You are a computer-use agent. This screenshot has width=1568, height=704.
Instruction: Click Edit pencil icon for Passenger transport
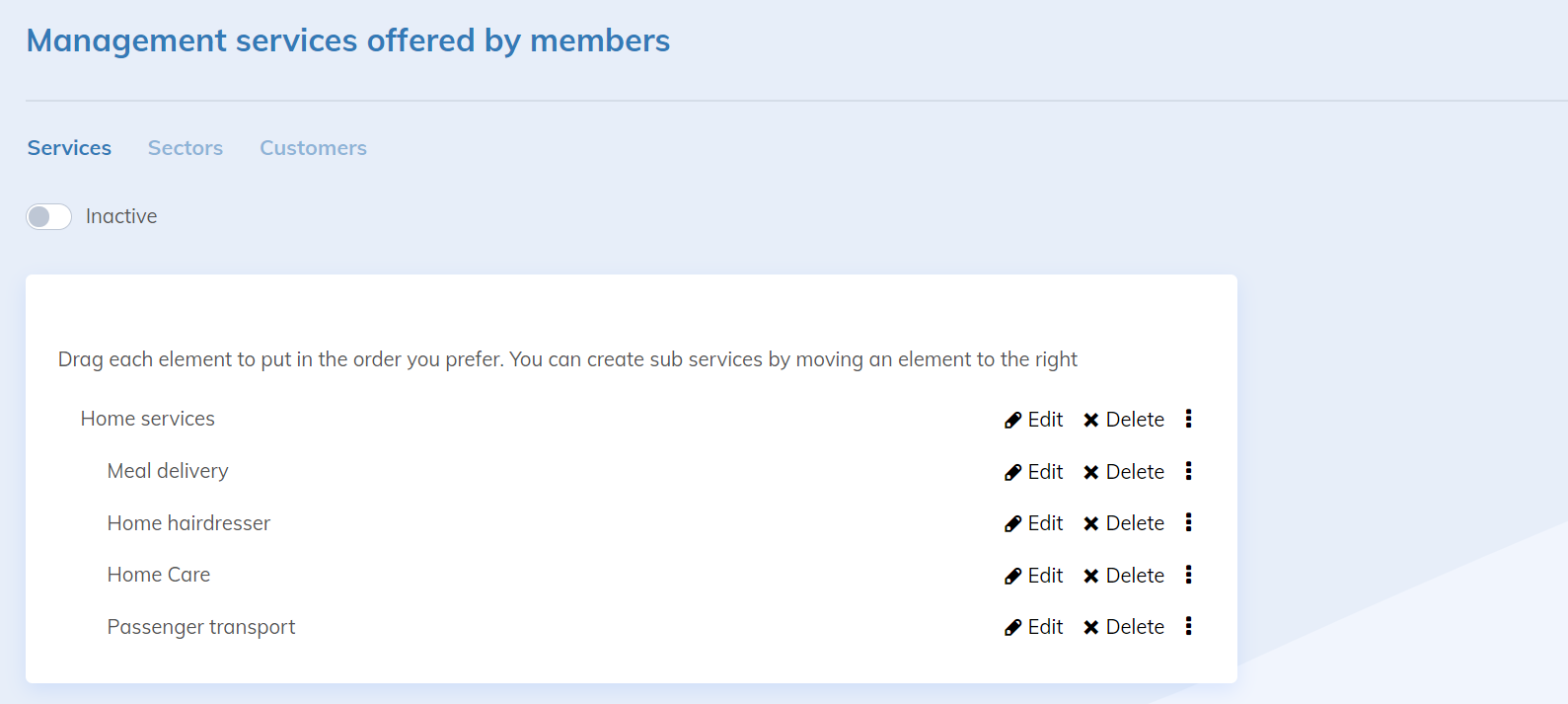point(1012,627)
